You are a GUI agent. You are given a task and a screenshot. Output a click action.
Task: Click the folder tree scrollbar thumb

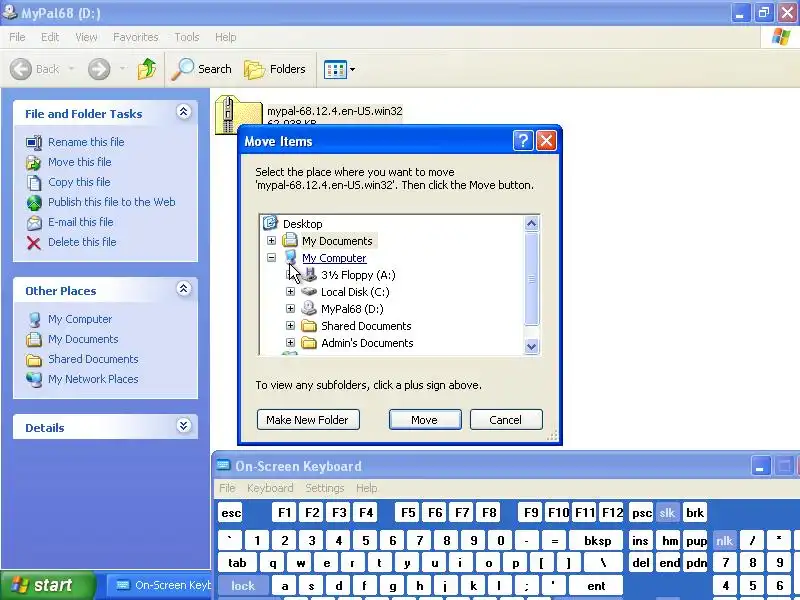(x=531, y=279)
